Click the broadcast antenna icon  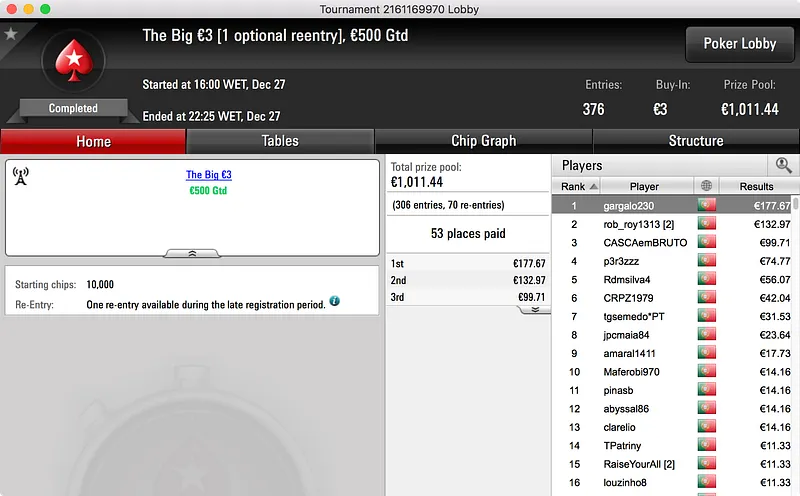[20, 176]
